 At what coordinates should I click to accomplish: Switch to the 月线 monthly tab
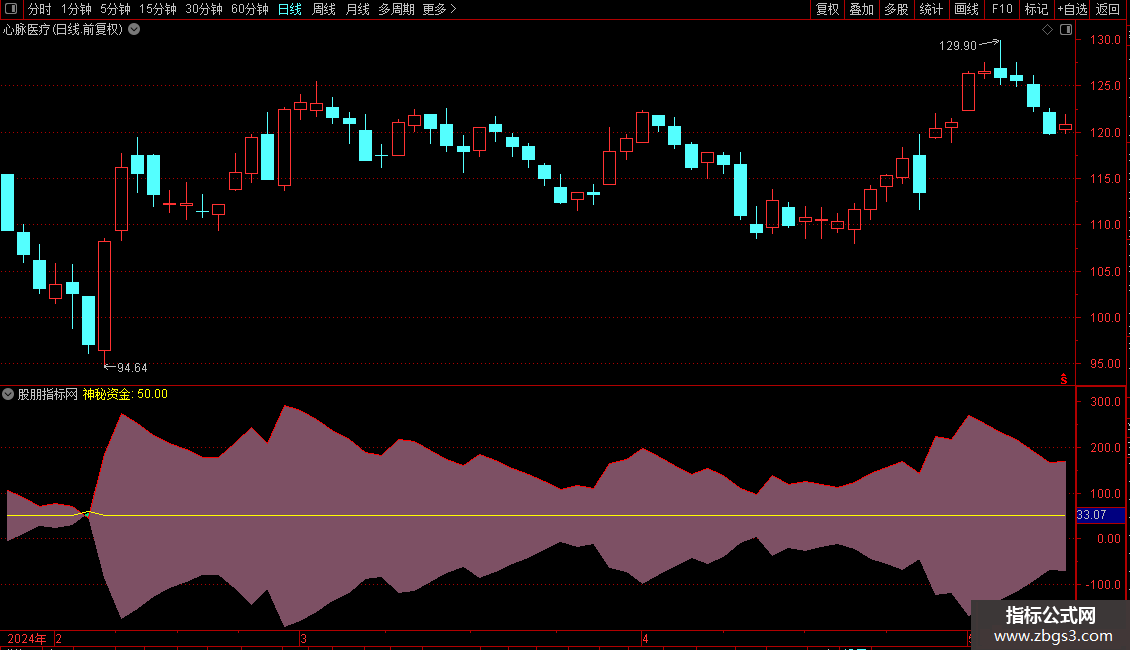pos(357,9)
